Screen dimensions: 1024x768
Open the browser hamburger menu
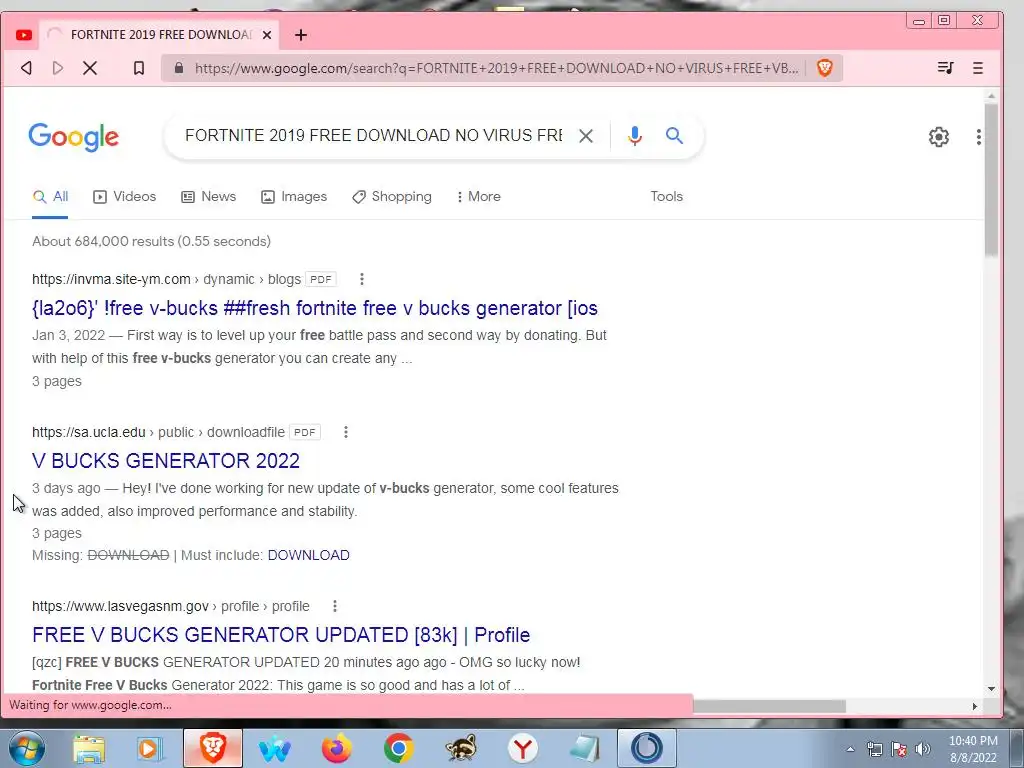978,68
